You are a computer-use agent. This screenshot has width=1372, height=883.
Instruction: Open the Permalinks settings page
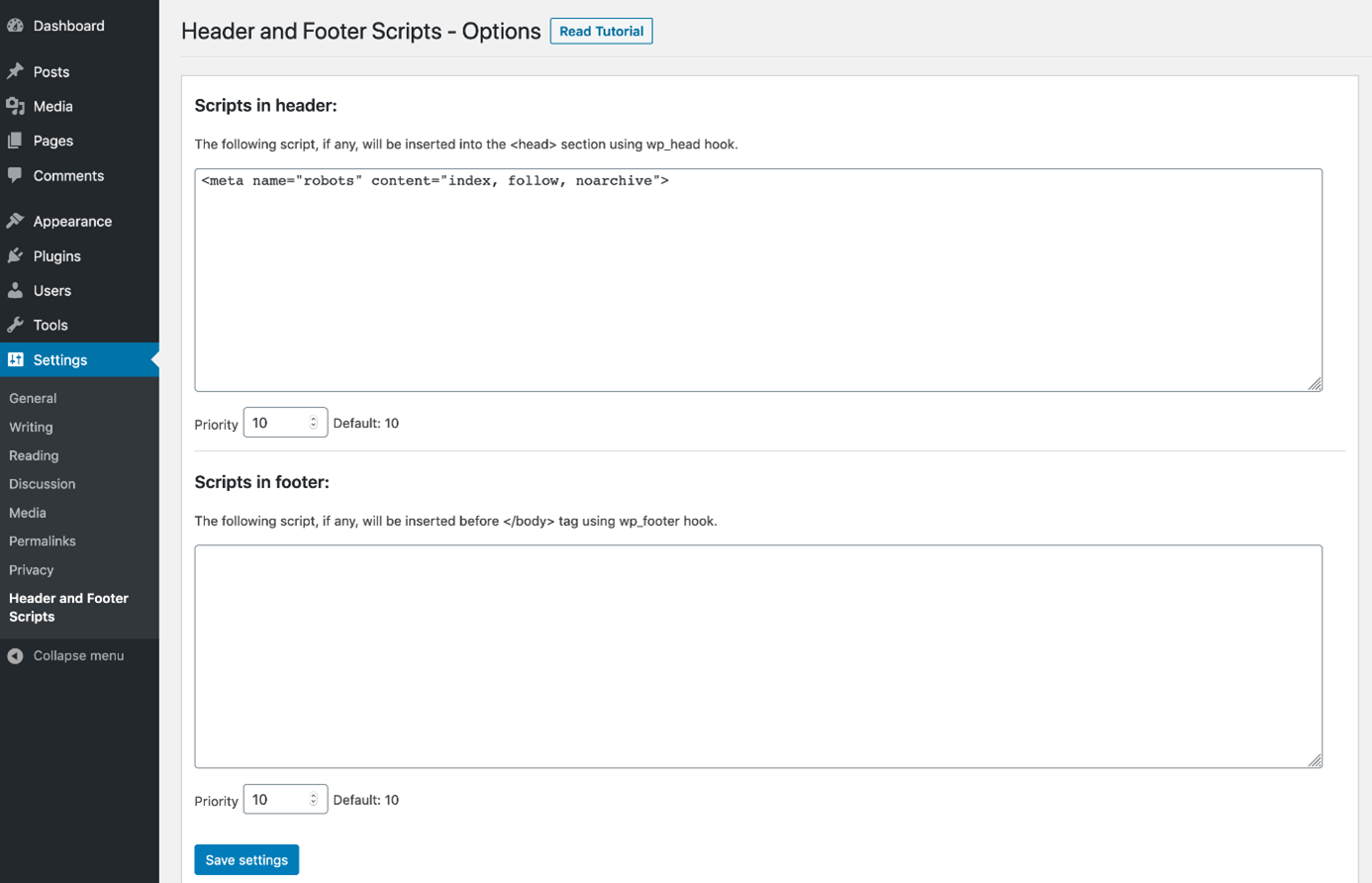point(43,541)
